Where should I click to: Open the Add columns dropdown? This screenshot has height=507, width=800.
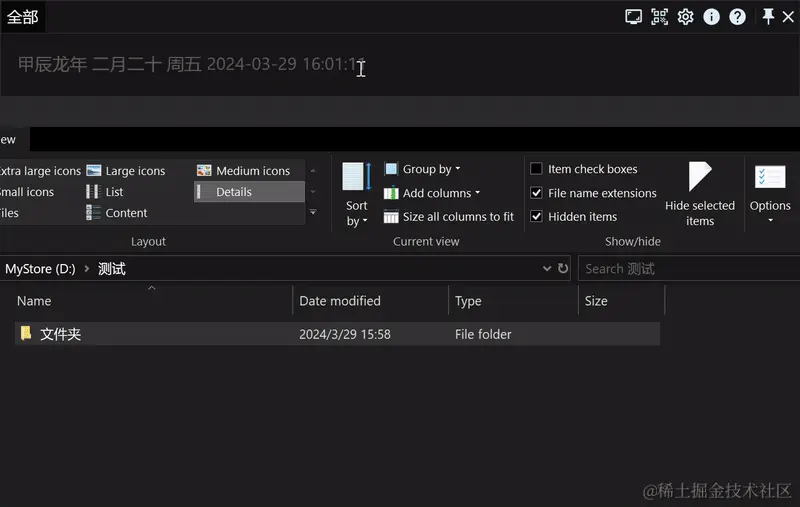(x=432, y=193)
